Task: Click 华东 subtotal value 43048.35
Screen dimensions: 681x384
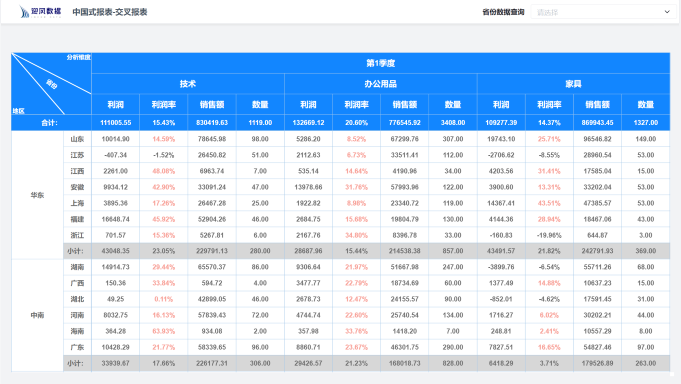Action: (116, 251)
